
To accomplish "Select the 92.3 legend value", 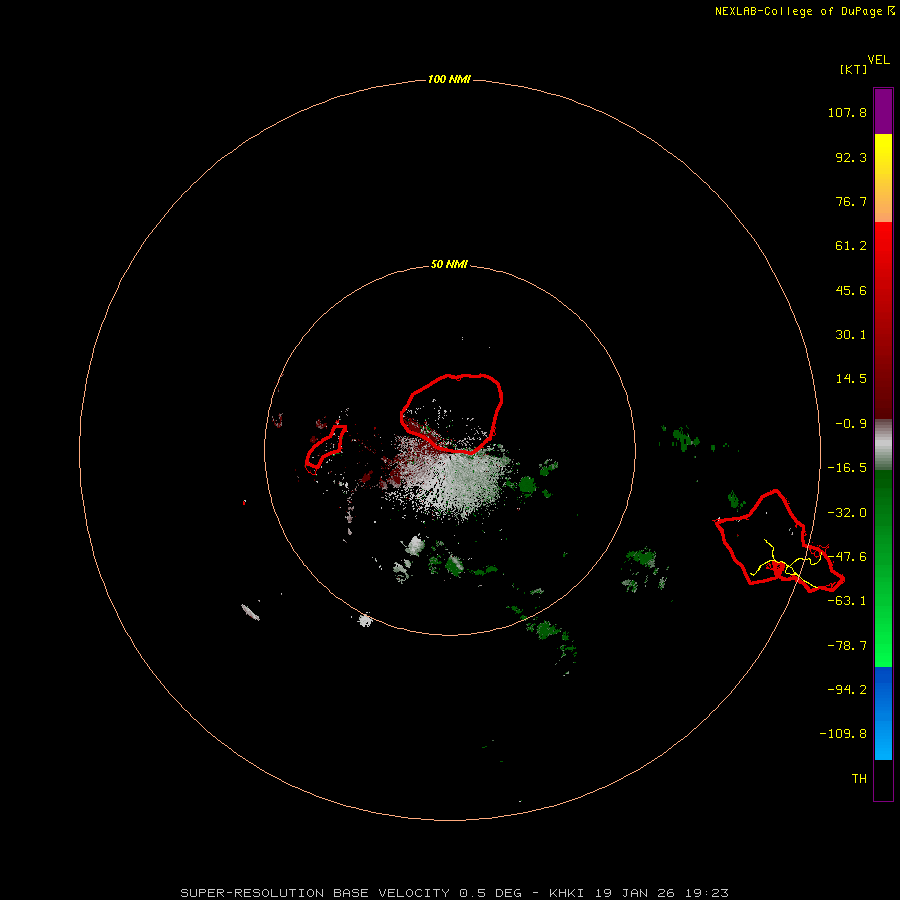I will (x=850, y=157).
